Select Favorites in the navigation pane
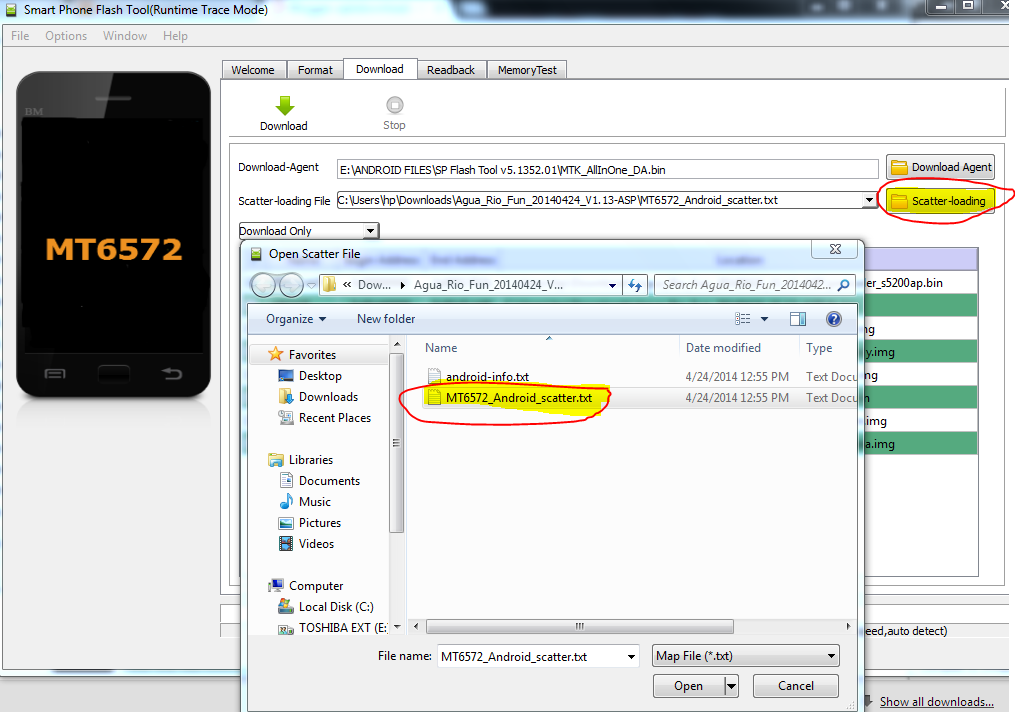 coord(312,355)
